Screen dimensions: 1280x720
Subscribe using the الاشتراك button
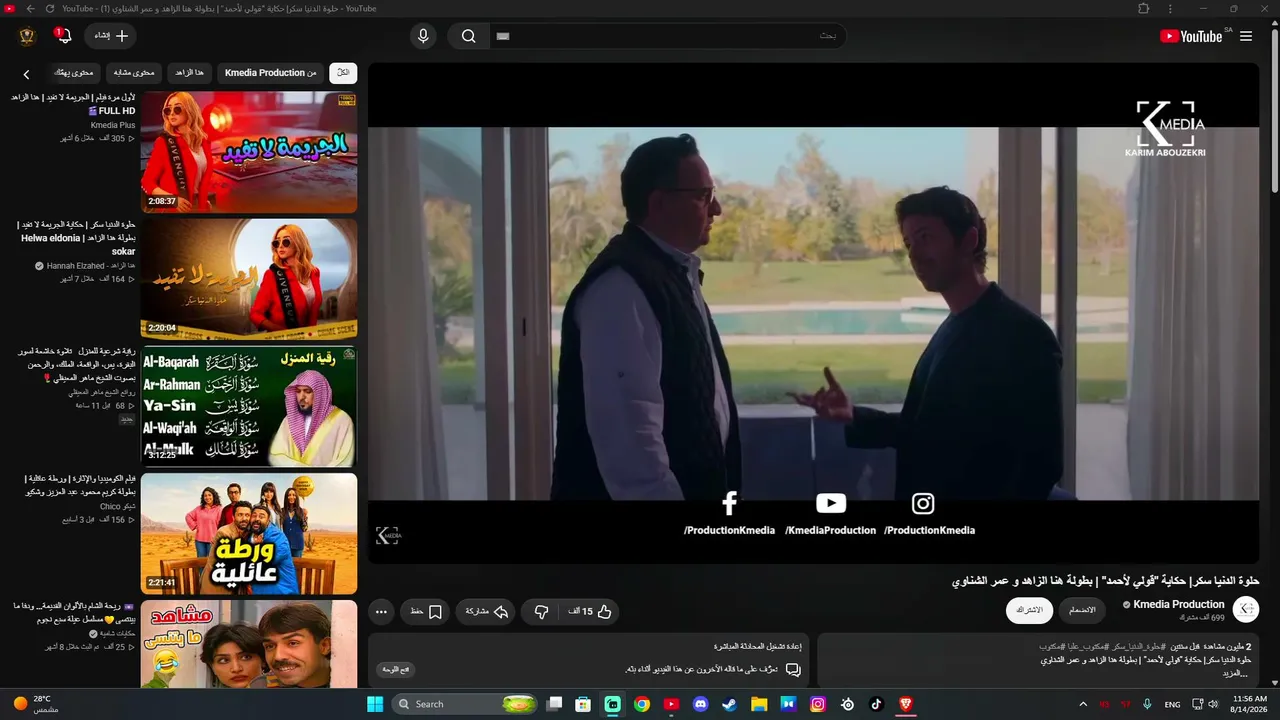(1029, 610)
